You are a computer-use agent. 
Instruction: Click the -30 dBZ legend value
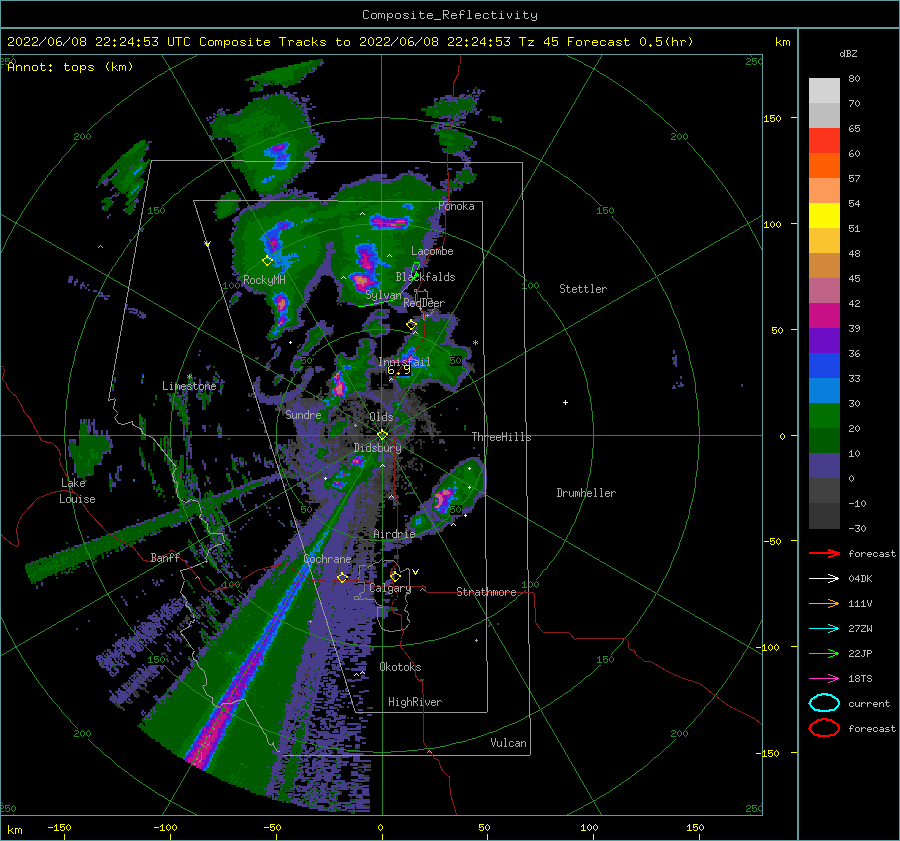pos(857,528)
